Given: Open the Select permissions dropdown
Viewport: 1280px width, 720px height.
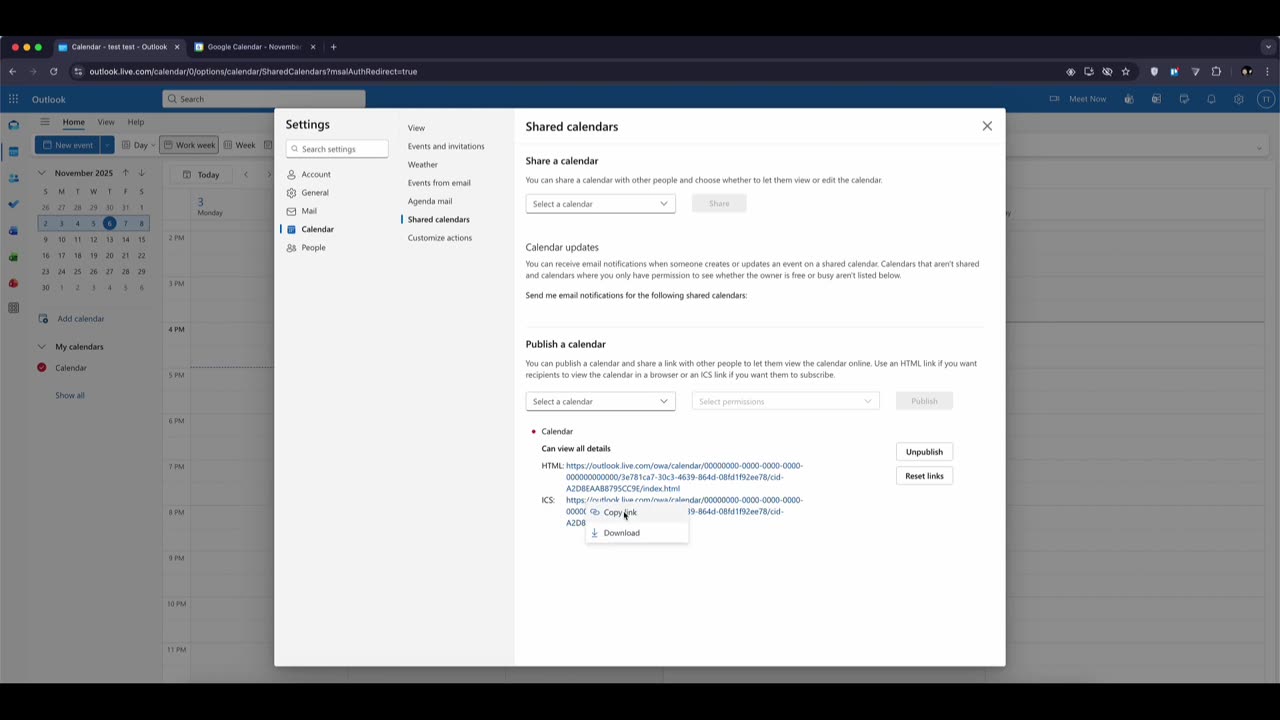Looking at the screenshot, I should [x=785, y=401].
